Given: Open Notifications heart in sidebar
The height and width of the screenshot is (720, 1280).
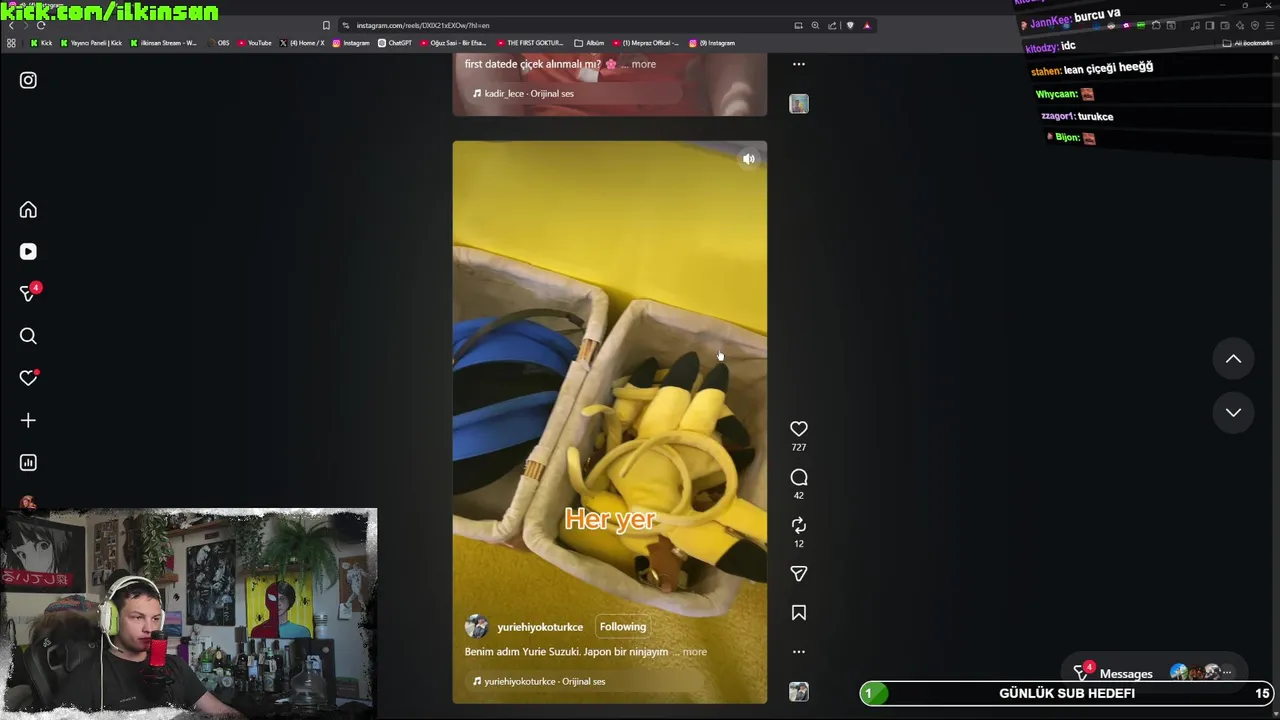Looking at the screenshot, I should (x=28, y=378).
